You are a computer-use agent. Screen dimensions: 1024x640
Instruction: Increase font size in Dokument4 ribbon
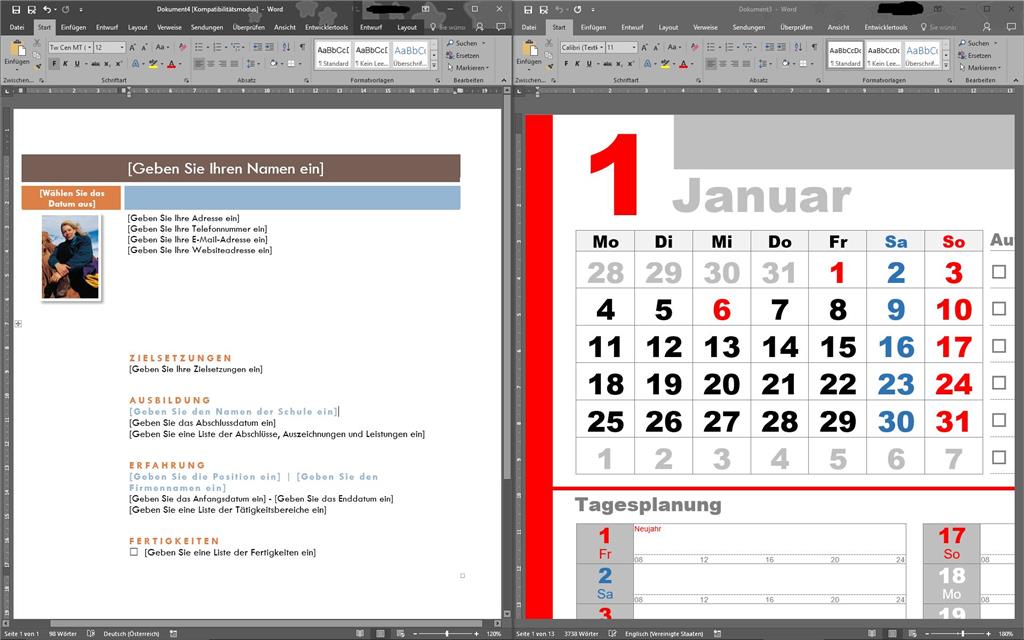click(x=132, y=48)
